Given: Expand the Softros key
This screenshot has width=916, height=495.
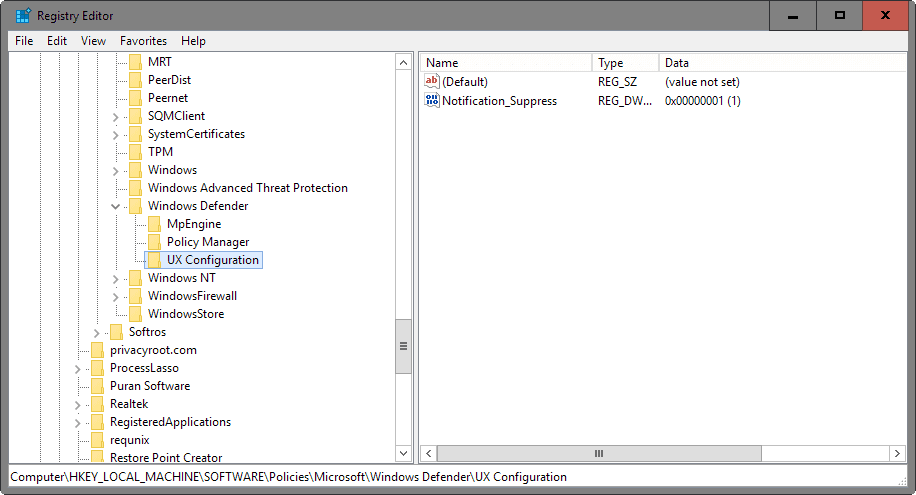Looking at the screenshot, I should [96, 333].
